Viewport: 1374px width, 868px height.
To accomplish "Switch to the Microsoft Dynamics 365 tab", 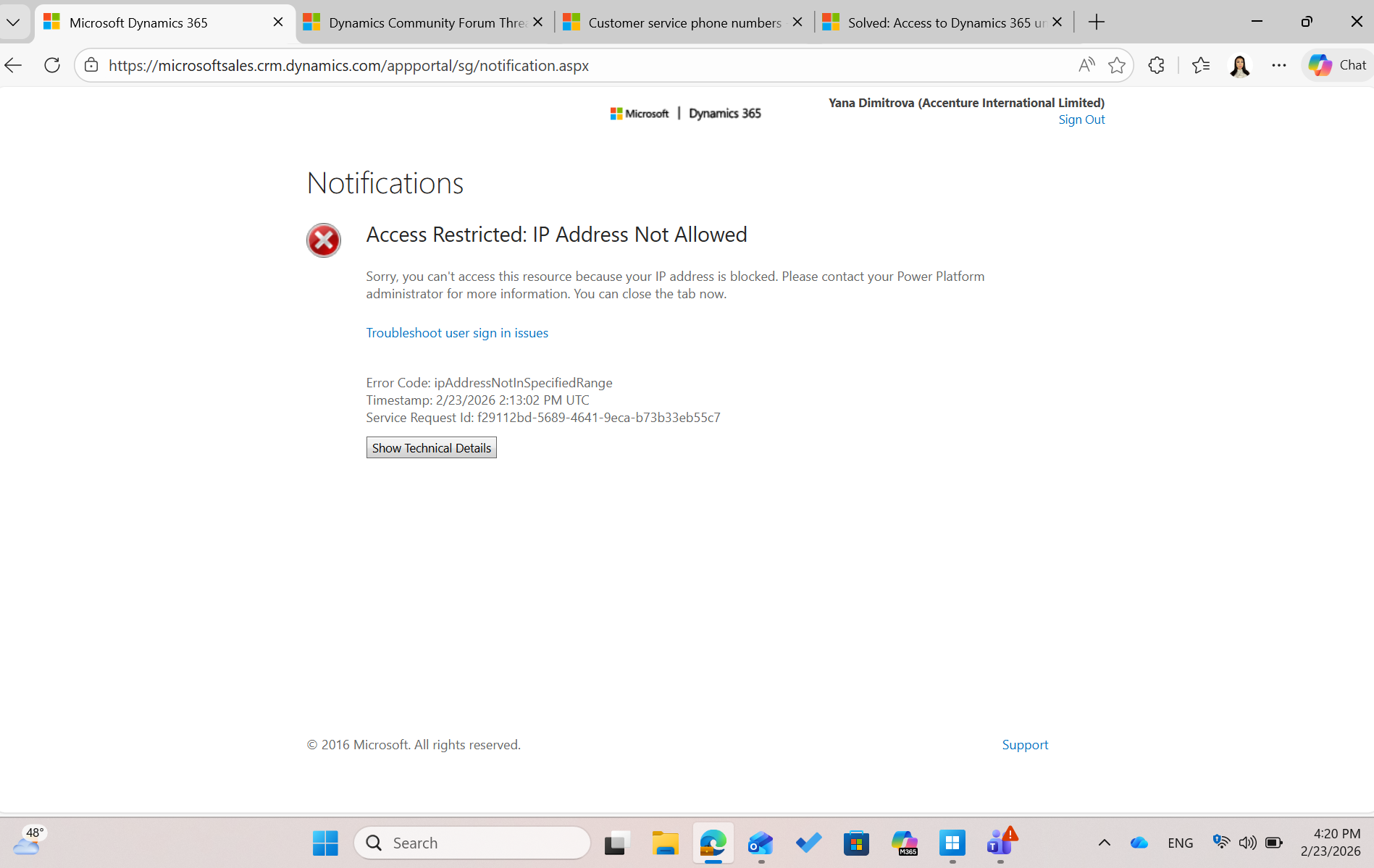I will [x=164, y=22].
